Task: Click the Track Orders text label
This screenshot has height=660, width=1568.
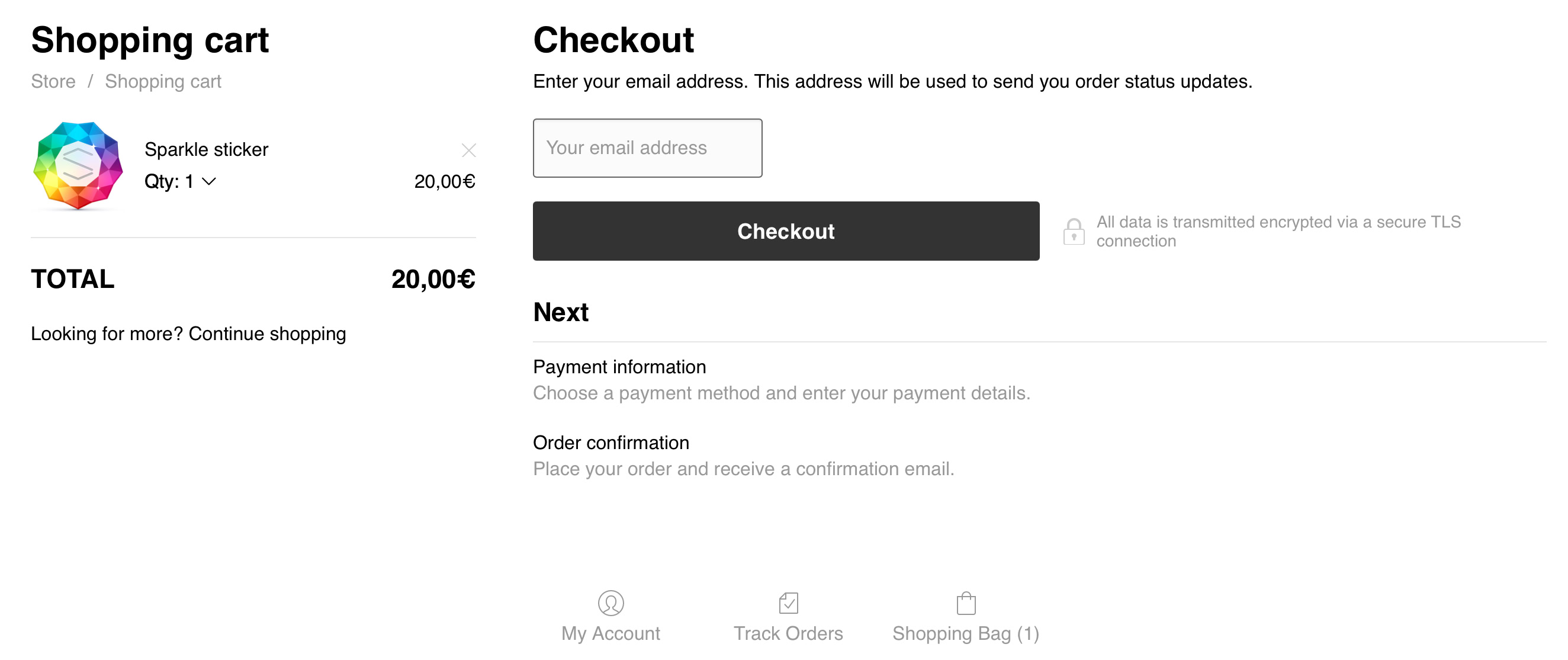Action: pyautogui.click(x=788, y=633)
